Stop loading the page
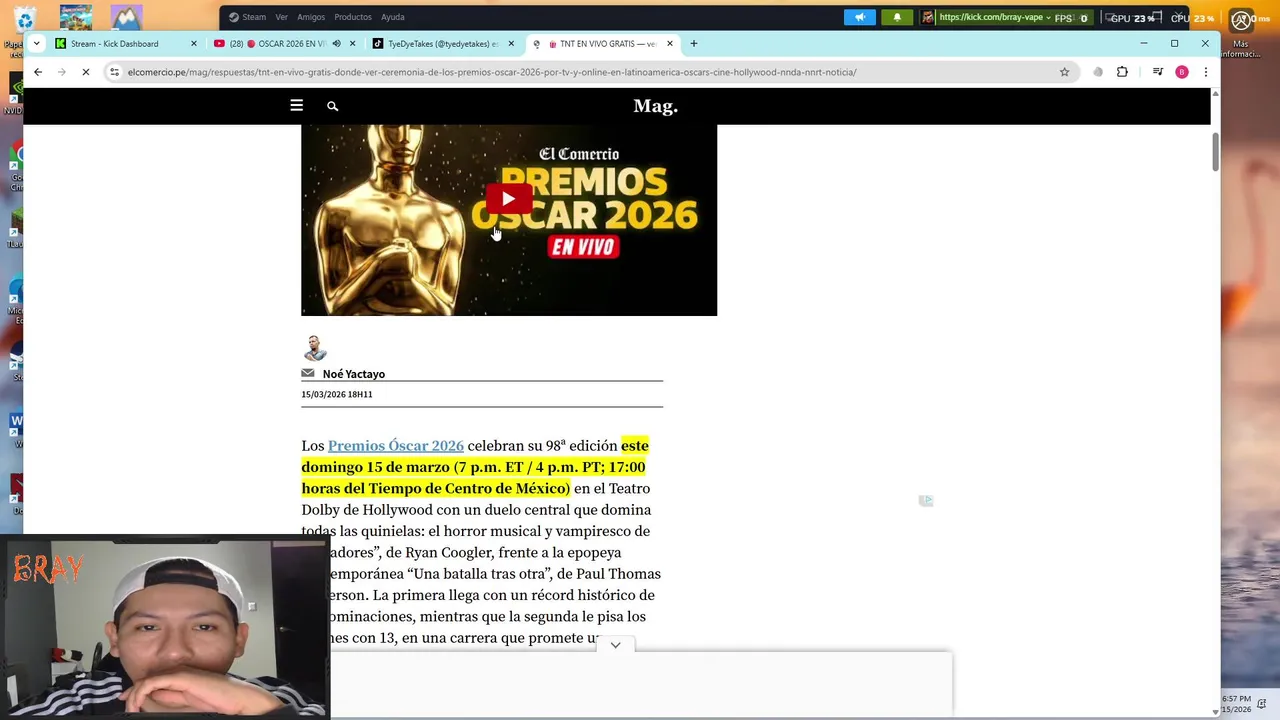 [86, 72]
